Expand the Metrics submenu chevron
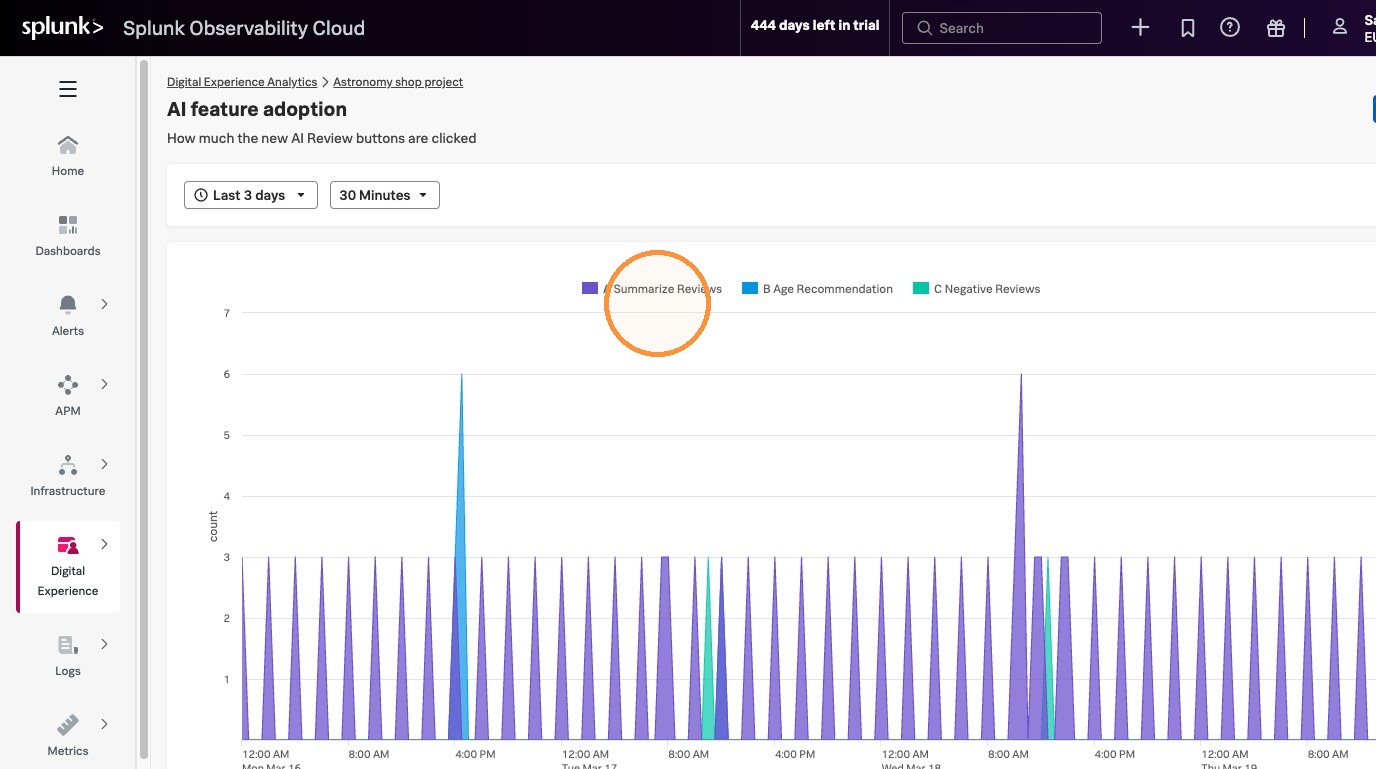The width and height of the screenshot is (1376, 769). pyautogui.click(x=104, y=724)
